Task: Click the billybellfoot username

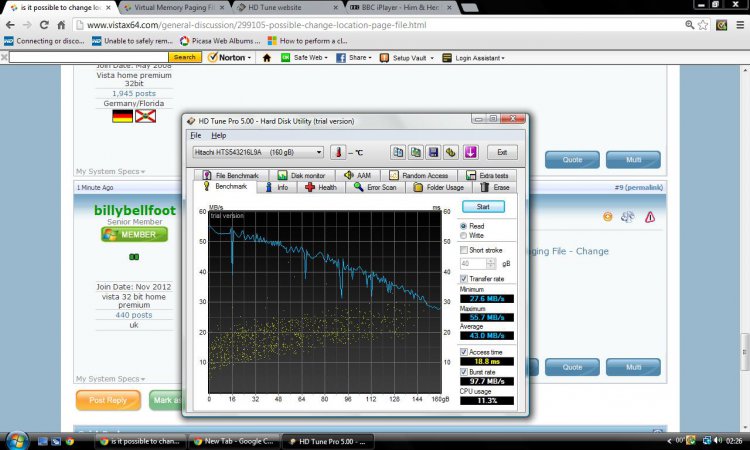Action: pyautogui.click(x=135, y=210)
